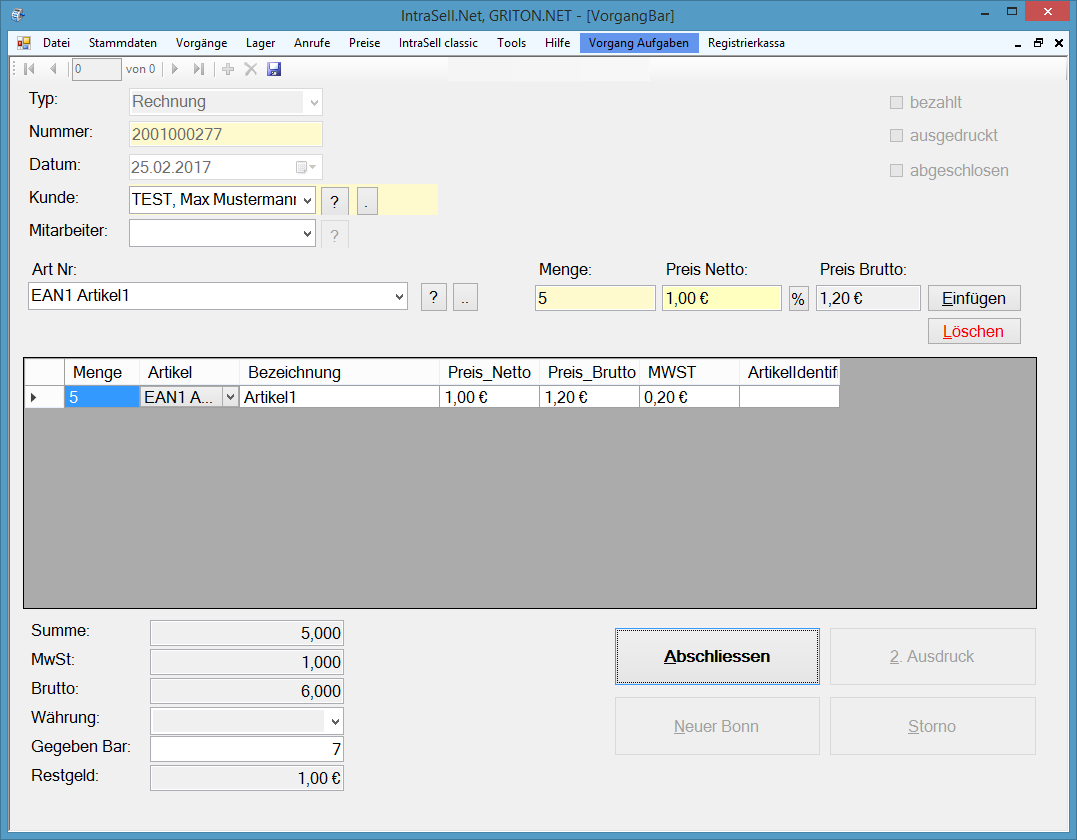
Task: Open the Hilfe menu
Action: point(557,43)
